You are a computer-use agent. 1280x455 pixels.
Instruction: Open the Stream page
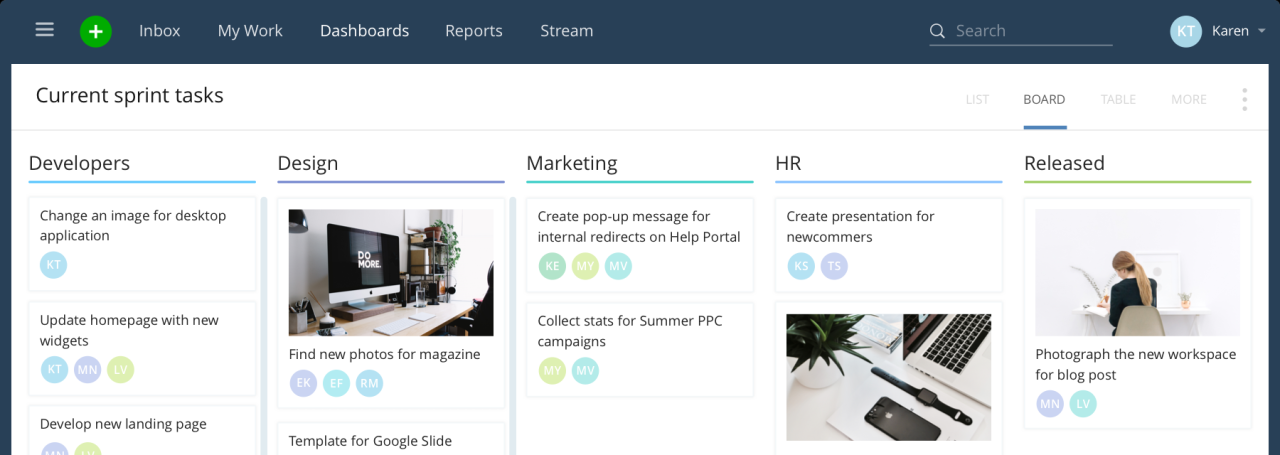pos(566,31)
